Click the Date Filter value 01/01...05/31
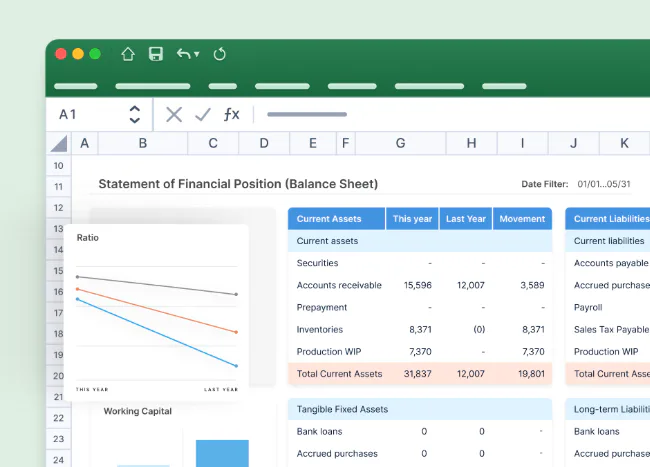Screen dimensions: 650x467 [604, 184]
